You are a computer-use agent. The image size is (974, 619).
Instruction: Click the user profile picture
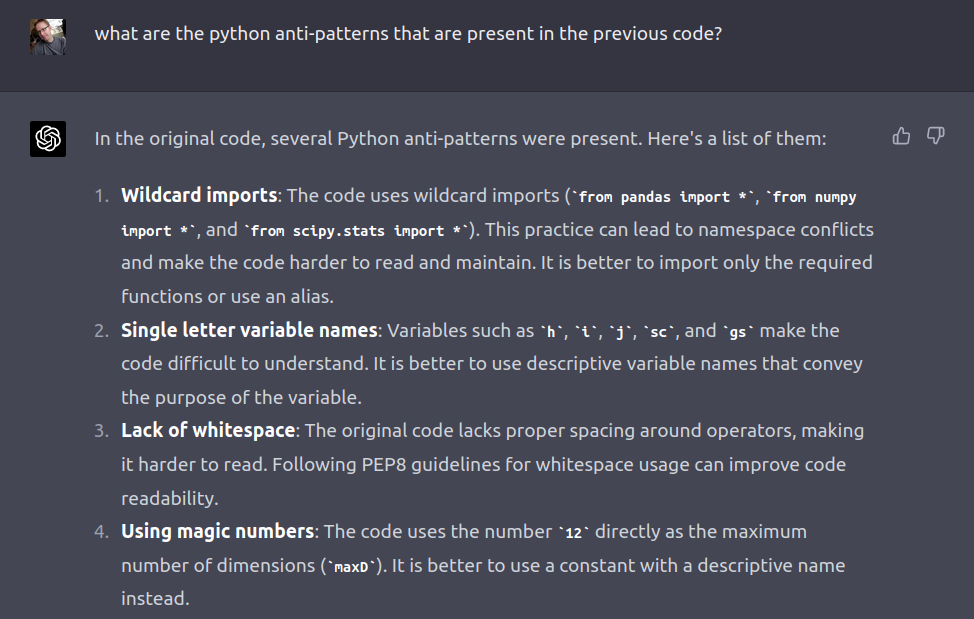[x=48, y=36]
